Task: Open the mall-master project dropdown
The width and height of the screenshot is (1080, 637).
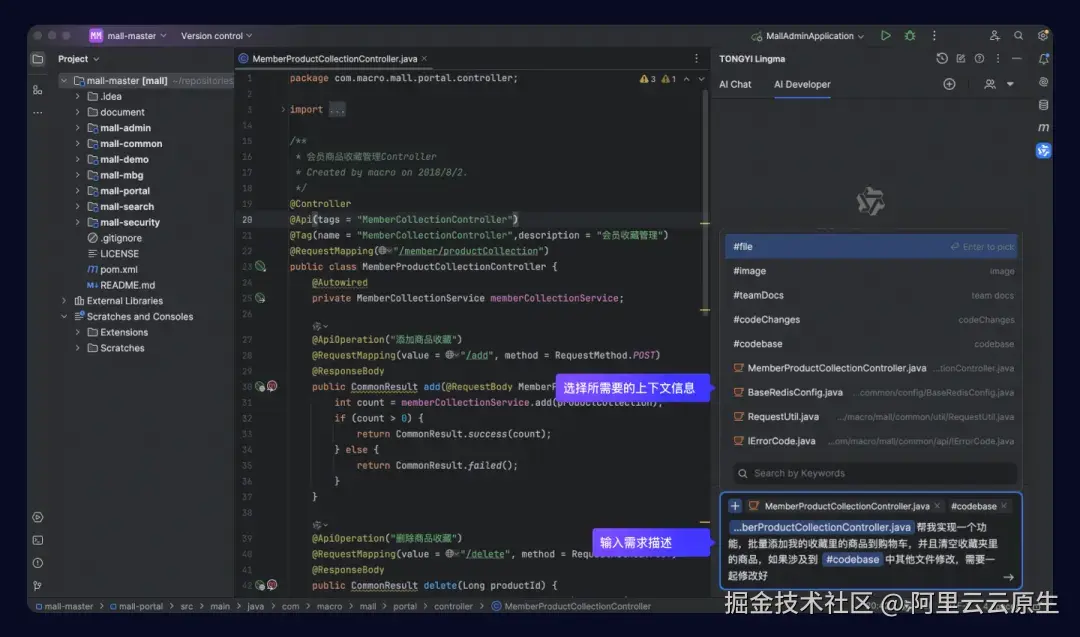Action: coord(128,36)
